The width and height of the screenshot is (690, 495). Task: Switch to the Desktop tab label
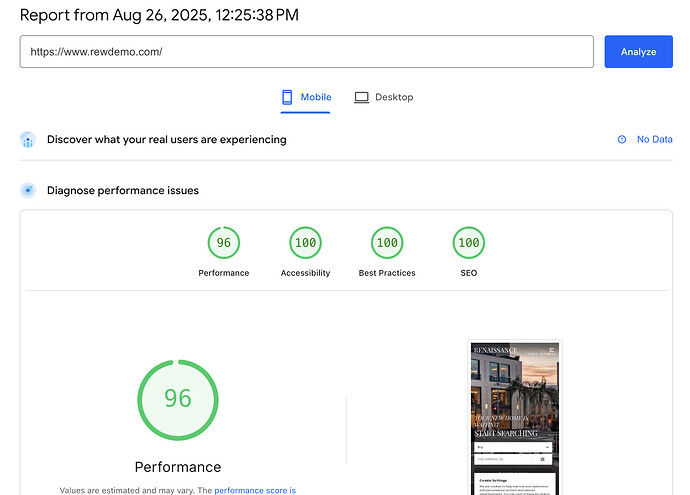[x=394, y=97]
